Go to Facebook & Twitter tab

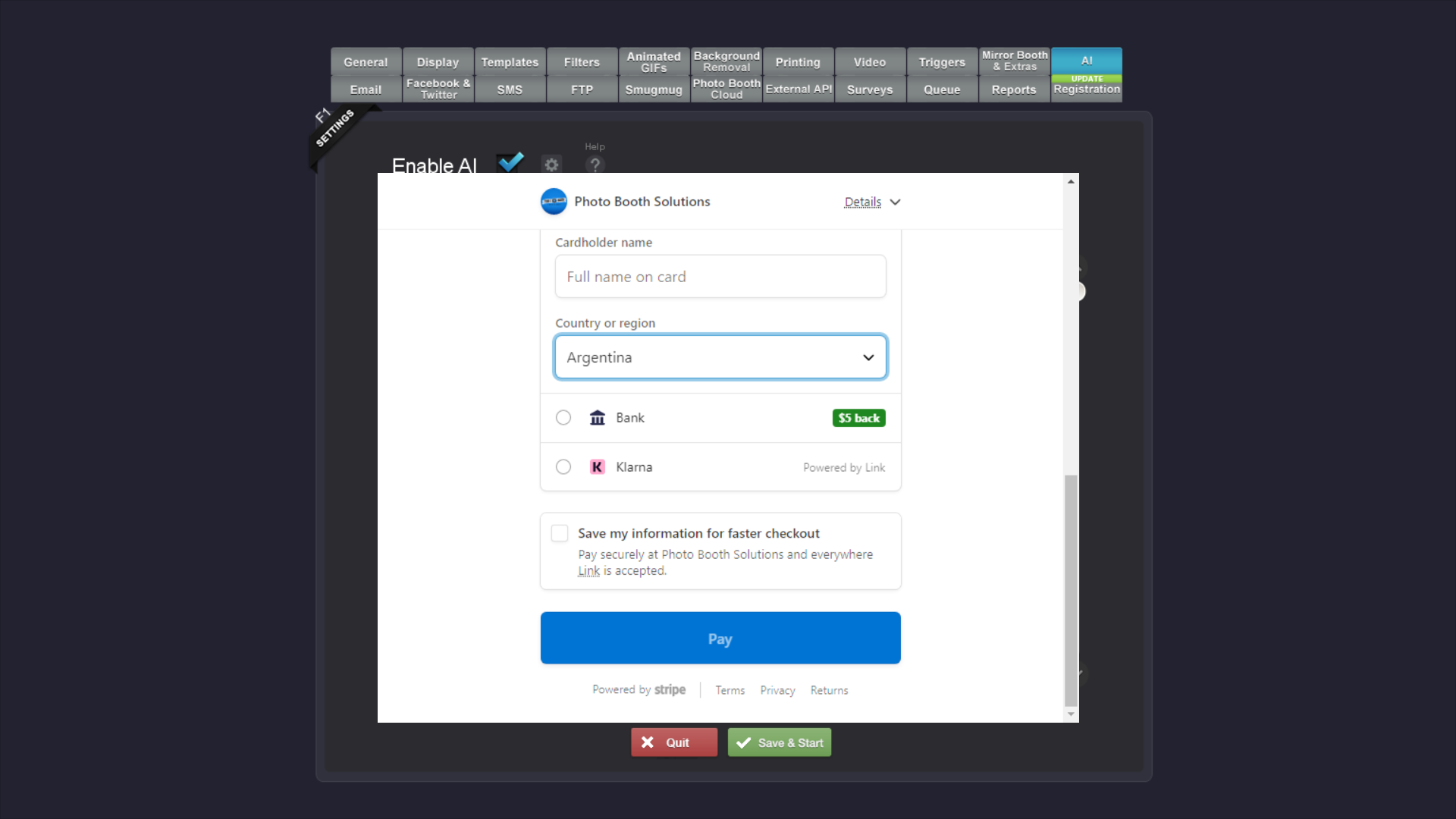(x=438, y=89)
